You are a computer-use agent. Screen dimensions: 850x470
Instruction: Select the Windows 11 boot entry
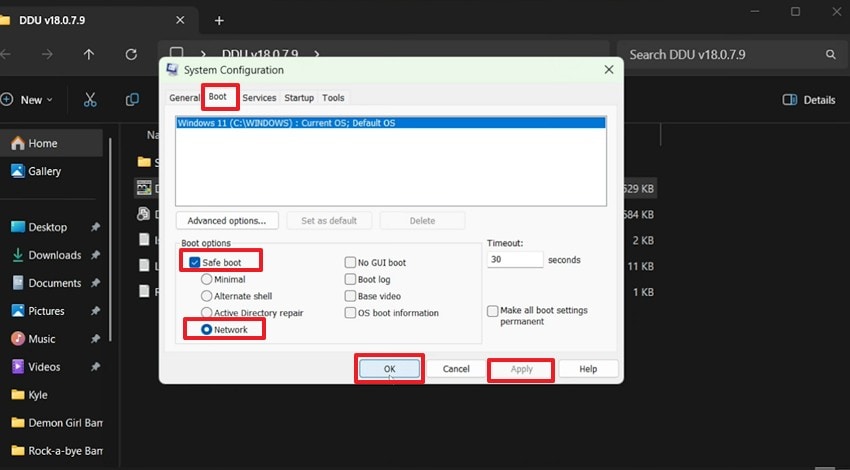click(390, 123)
